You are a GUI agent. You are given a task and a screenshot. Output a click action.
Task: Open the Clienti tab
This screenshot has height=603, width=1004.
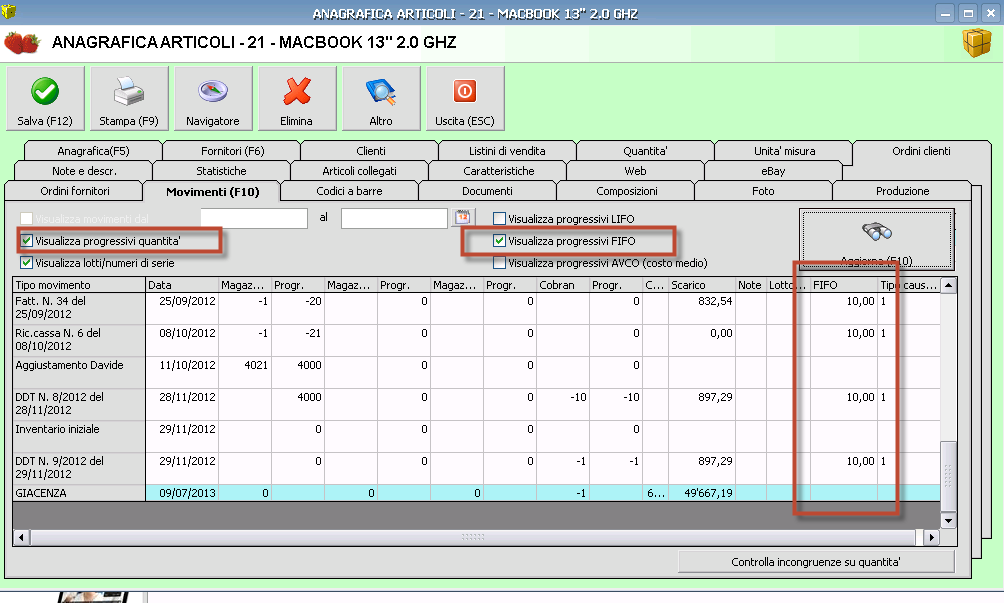click(371, 151)
